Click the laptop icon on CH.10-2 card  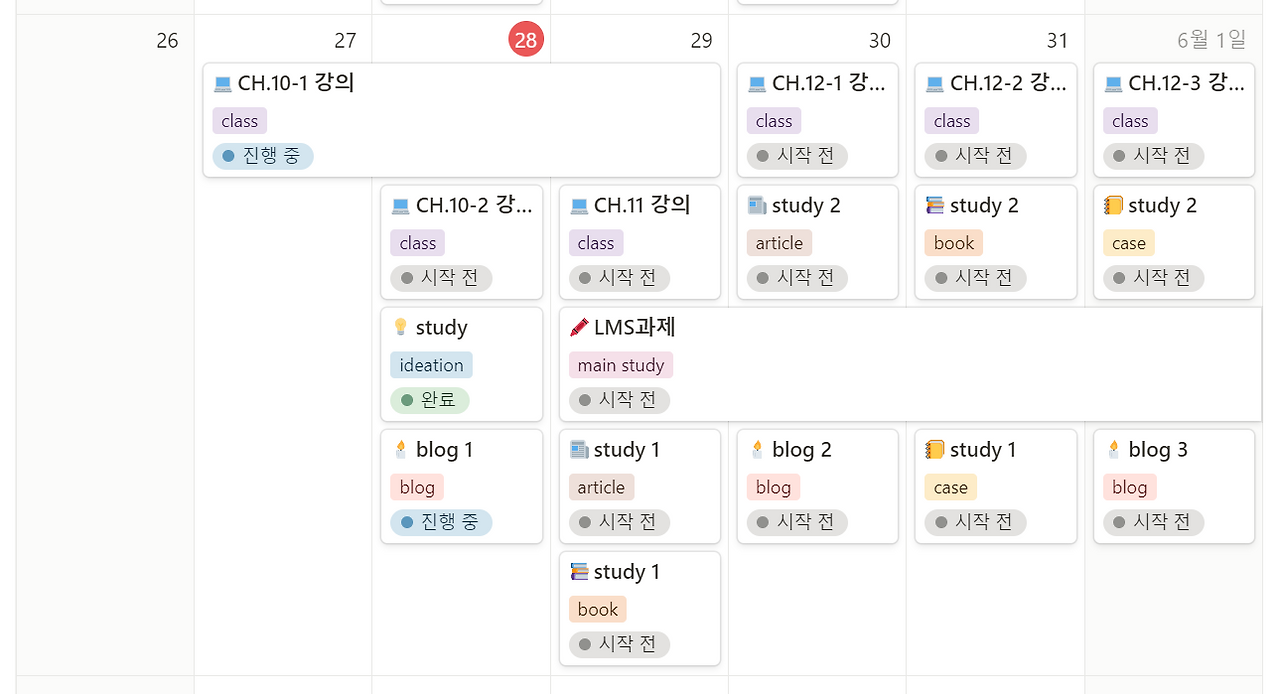click(400, 205)
